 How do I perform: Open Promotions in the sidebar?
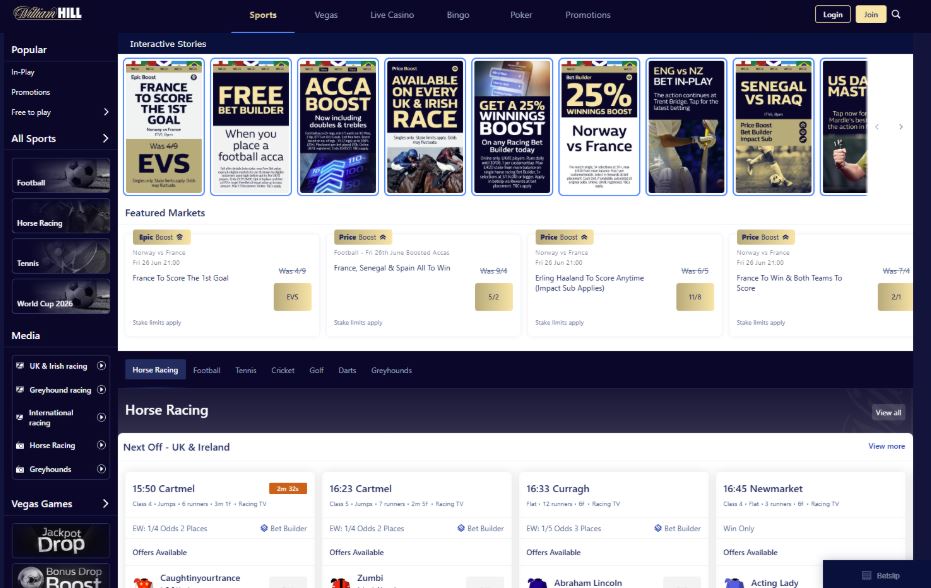(x=30, y=92)
